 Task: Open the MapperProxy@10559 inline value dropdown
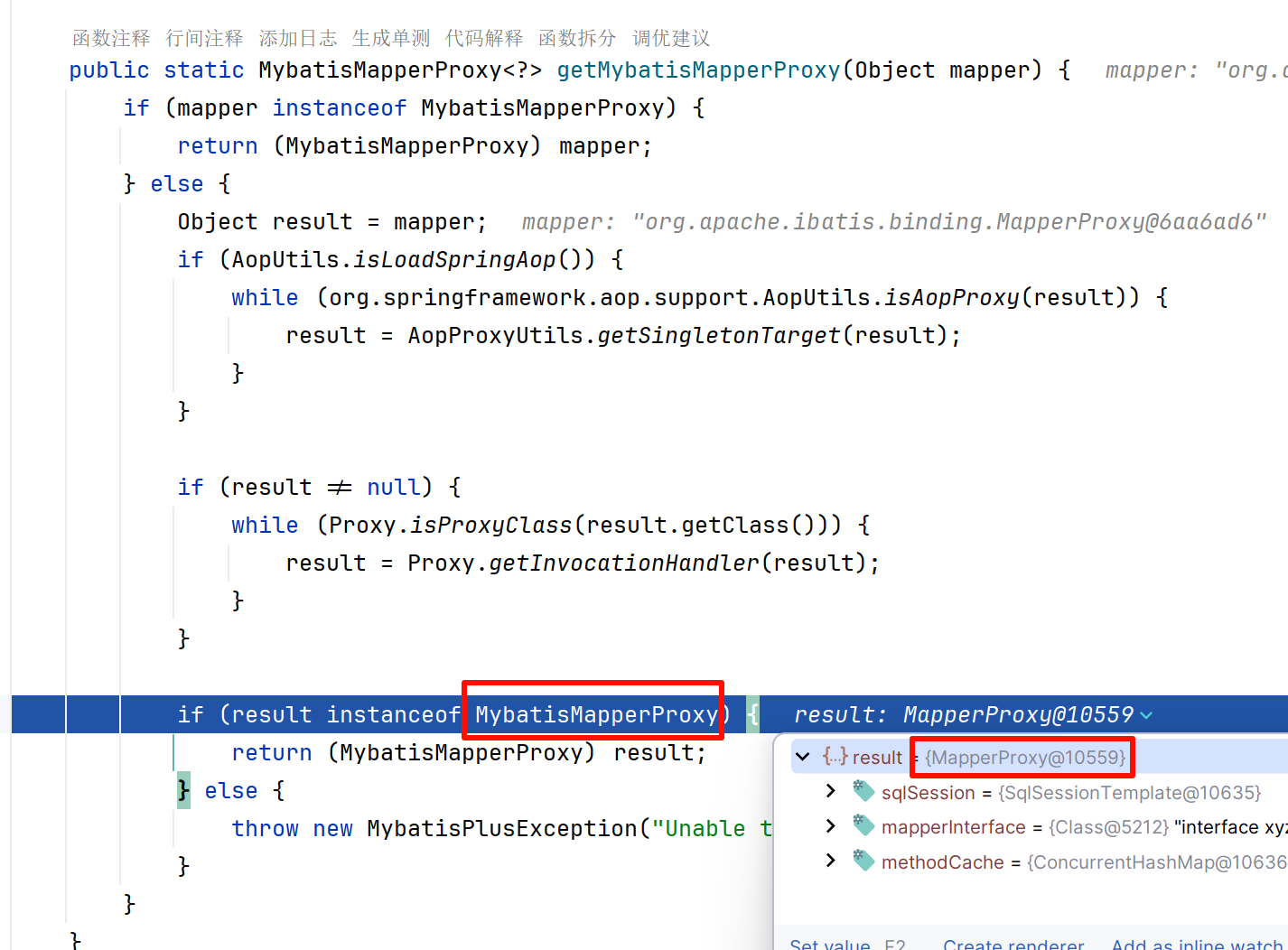click(1147, 714)
